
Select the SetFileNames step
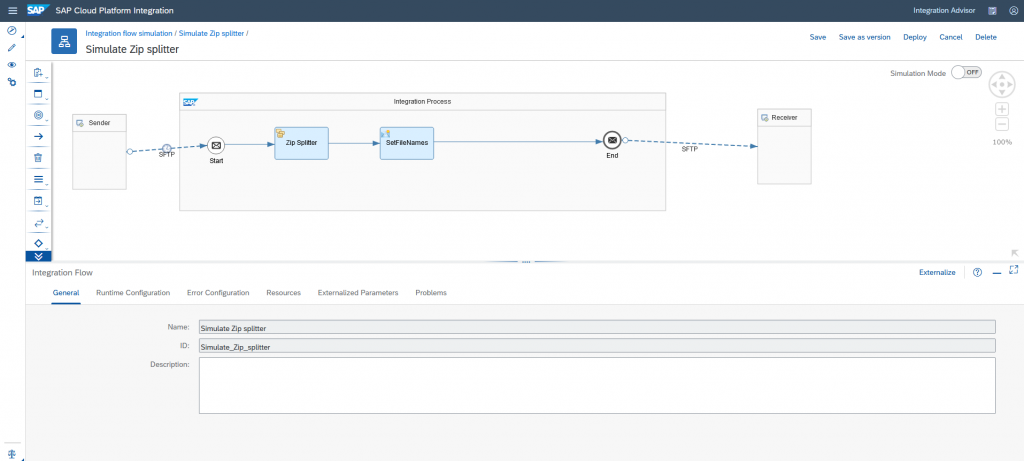pyautogui.click(x=407, y=143)
